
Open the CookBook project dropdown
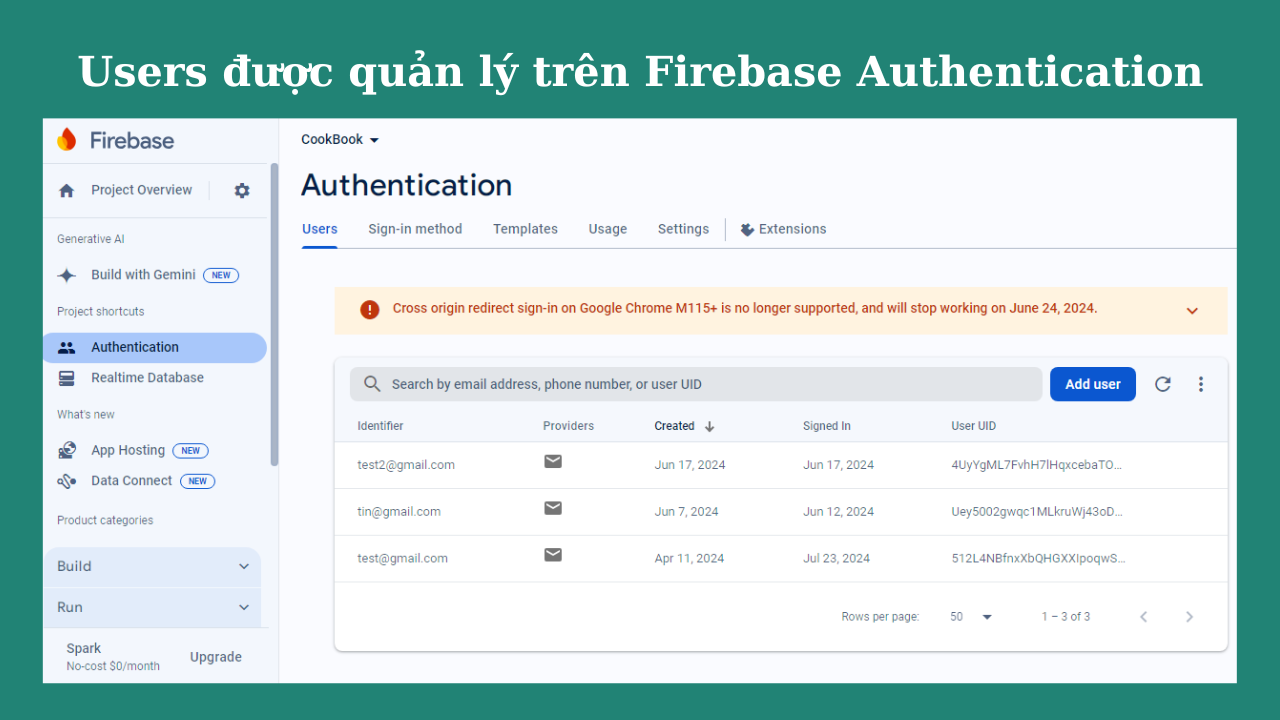340,140
